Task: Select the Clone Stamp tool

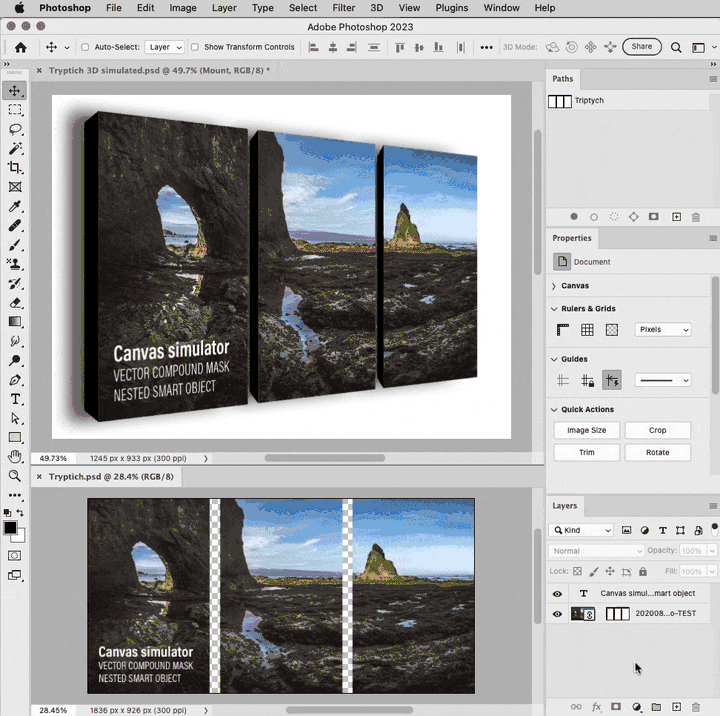Action: tap(15, 264)
